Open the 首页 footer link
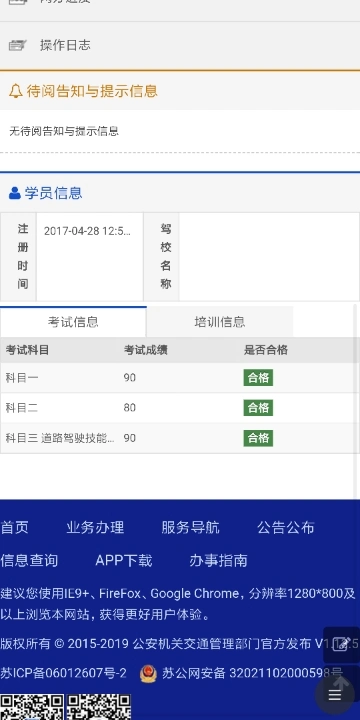360x720 pixels. click(14, 527)
